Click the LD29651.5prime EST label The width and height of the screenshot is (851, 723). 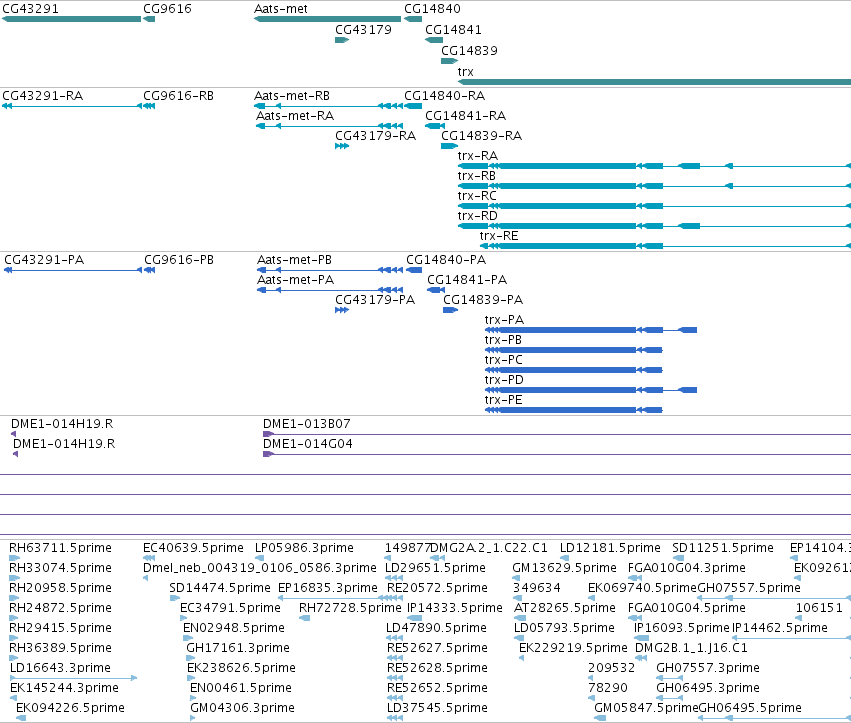436,568
